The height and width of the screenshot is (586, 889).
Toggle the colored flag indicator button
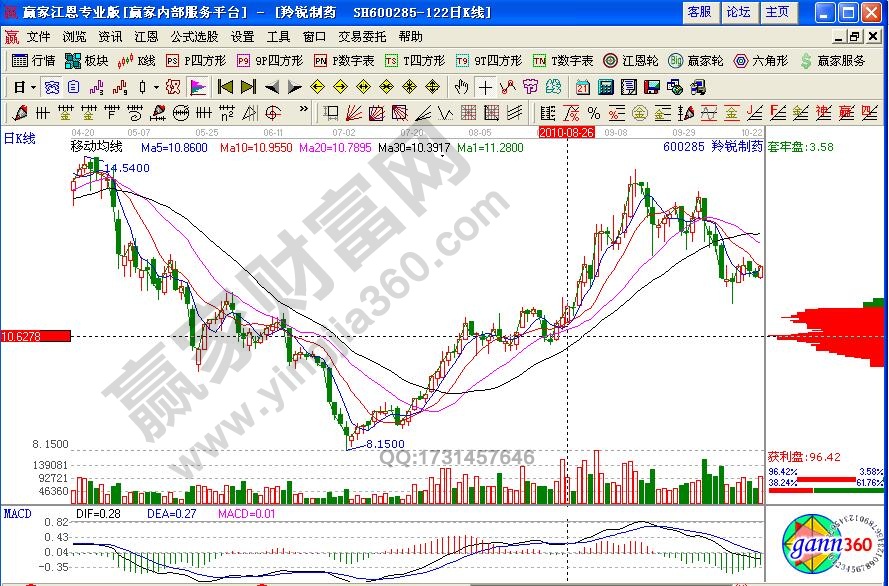[198, 87]
